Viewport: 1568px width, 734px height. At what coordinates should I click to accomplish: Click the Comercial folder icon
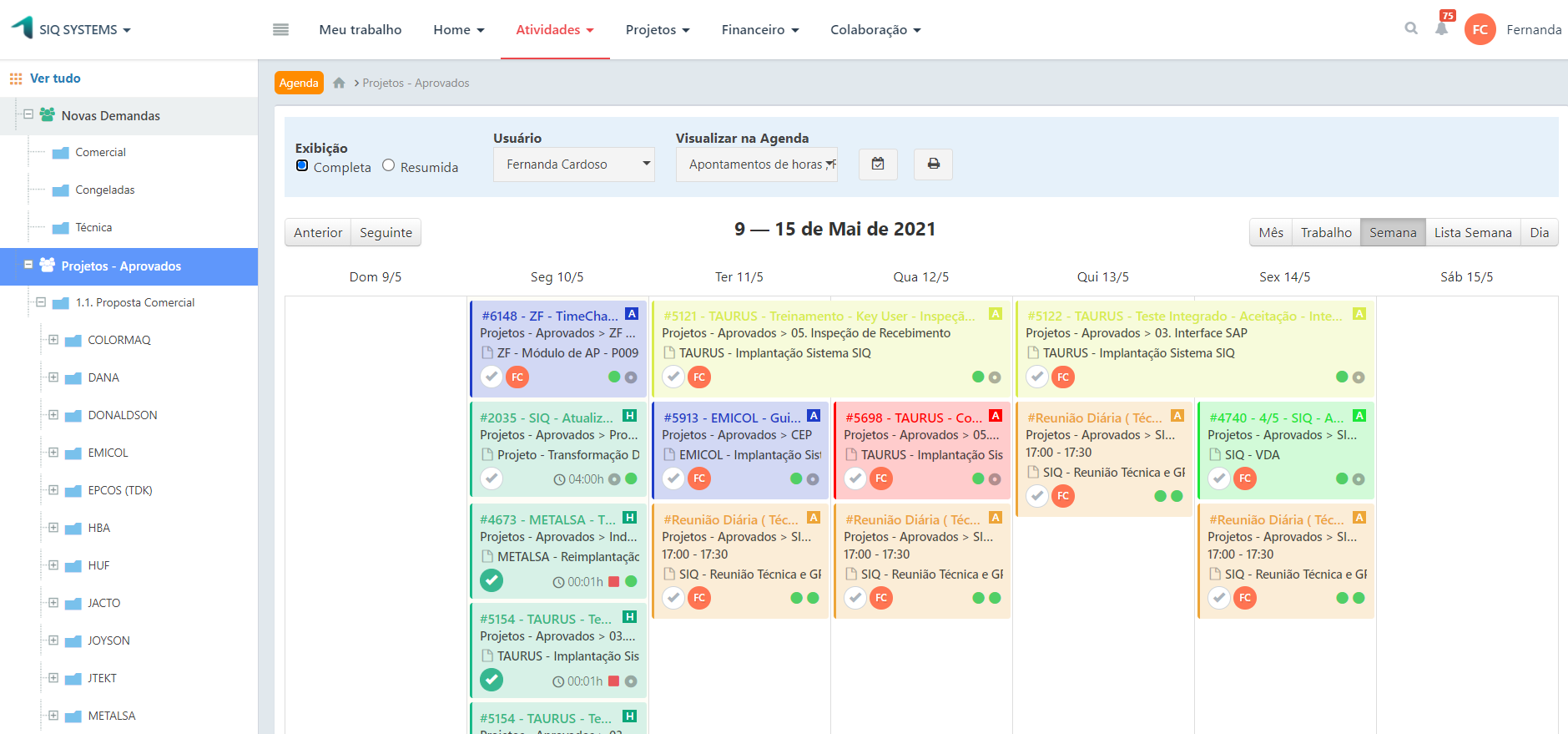coord(60,153)
